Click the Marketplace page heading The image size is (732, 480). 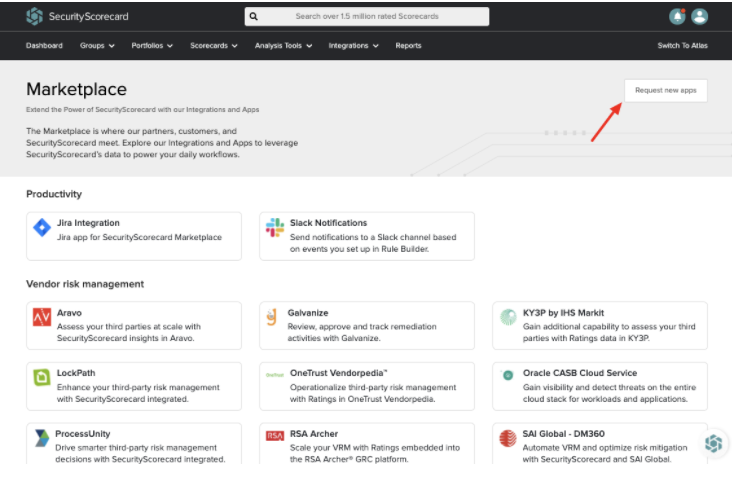pyautogui.click(x=76, y=89)
